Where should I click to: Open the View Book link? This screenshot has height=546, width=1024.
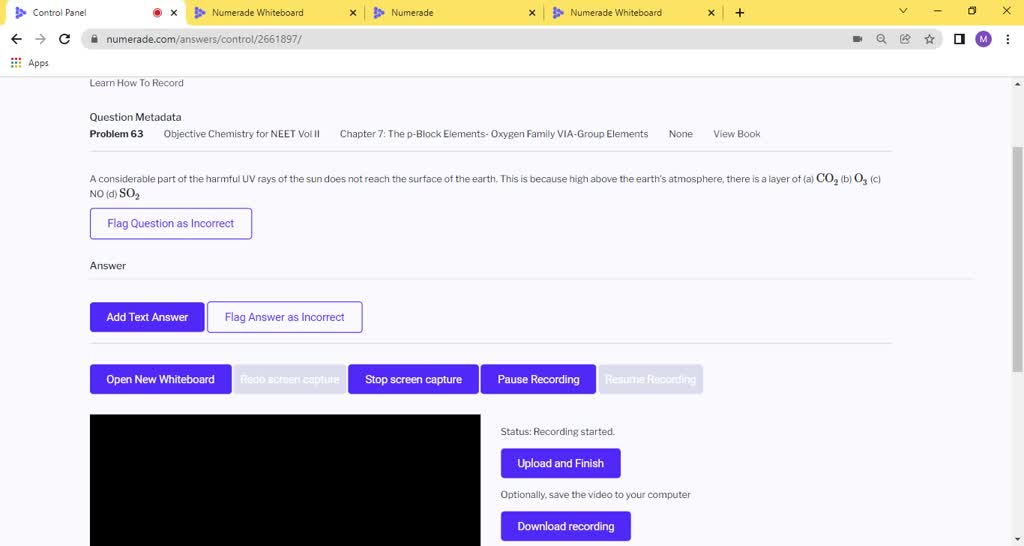click(x=736, y=134)
